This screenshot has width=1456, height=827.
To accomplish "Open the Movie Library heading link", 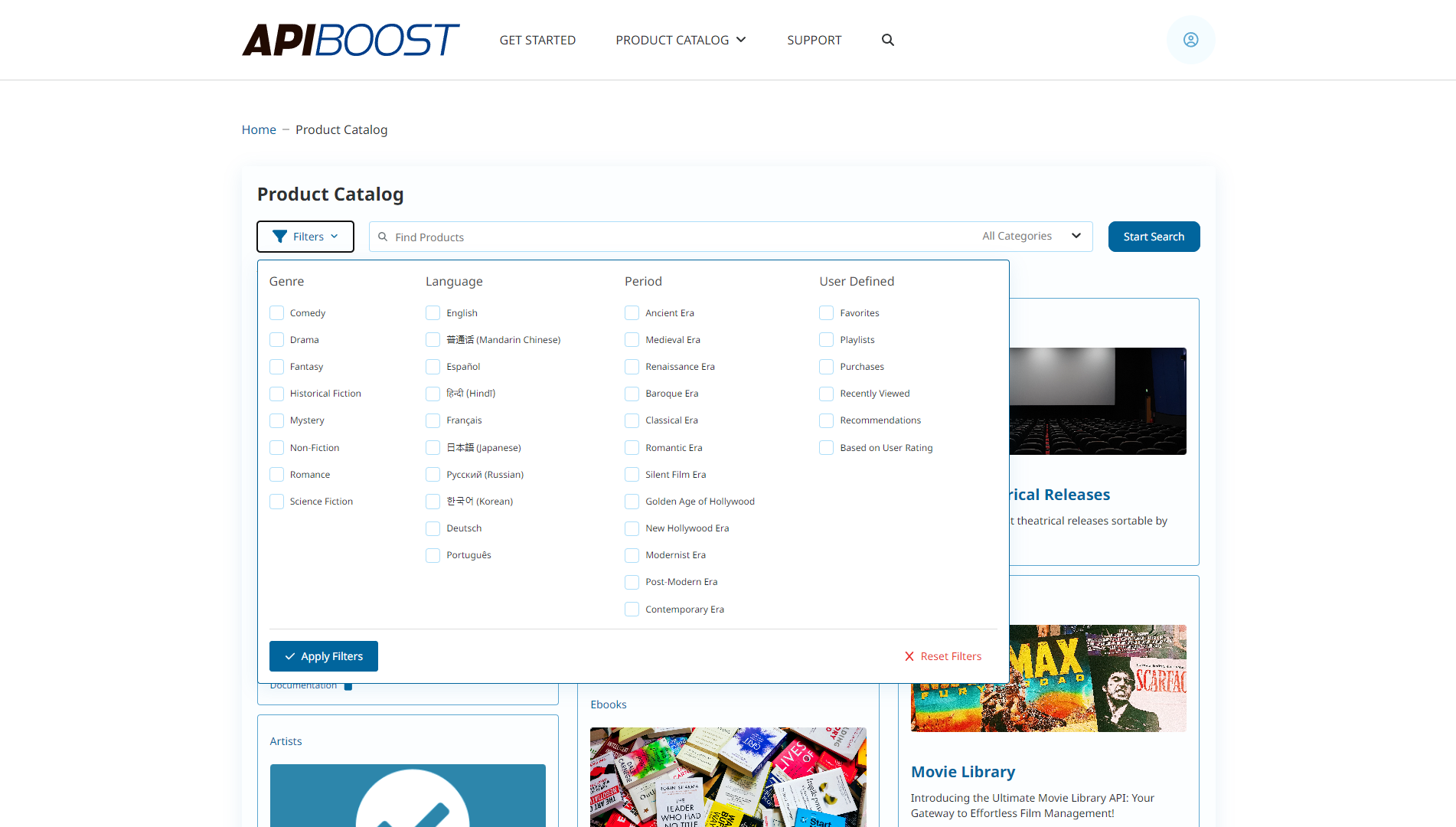I will [963, 772].
